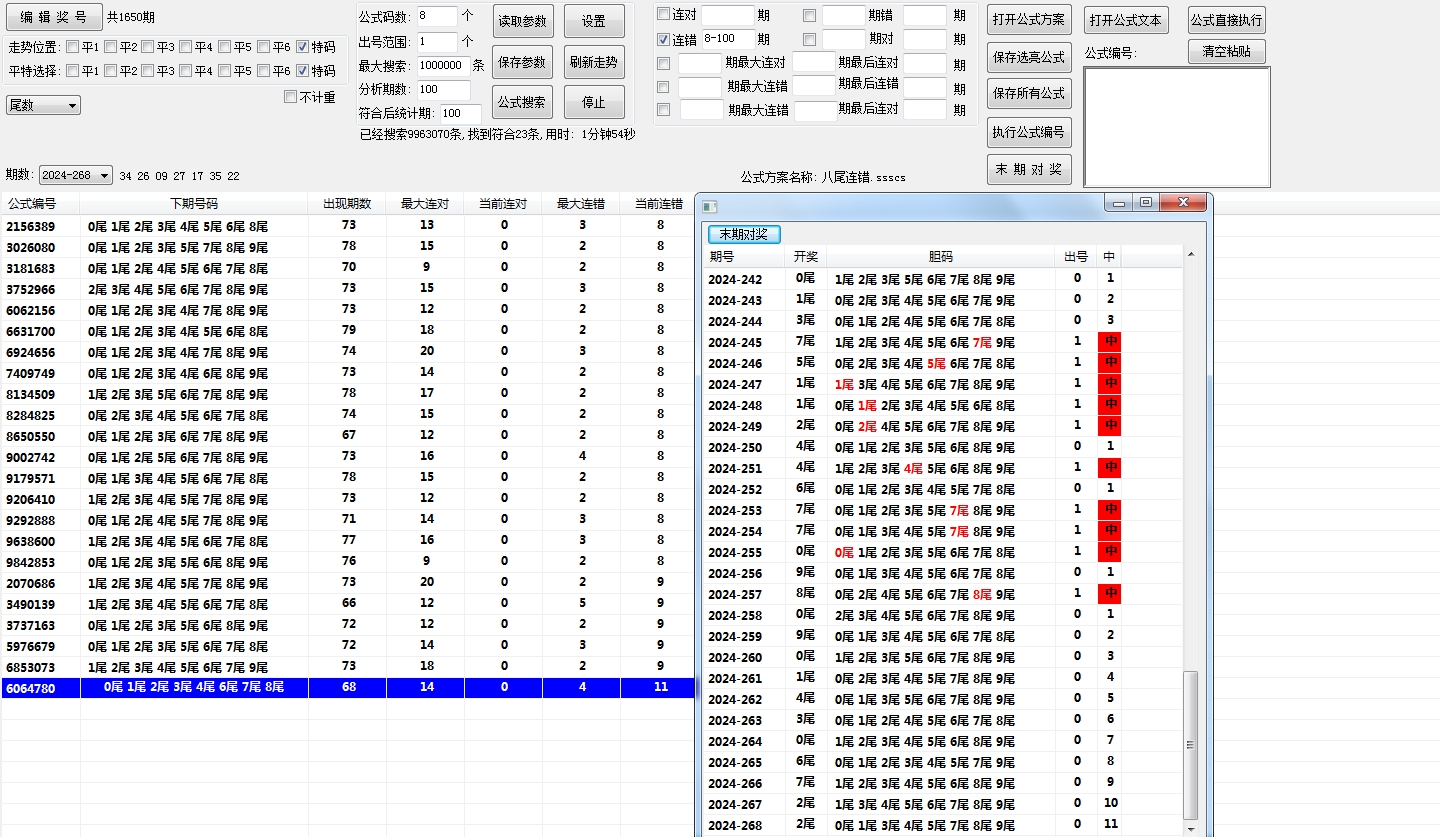The image size is (1440, 837).
Task: Click the 出现期数 column header
Action: click(x=347, y=203)
